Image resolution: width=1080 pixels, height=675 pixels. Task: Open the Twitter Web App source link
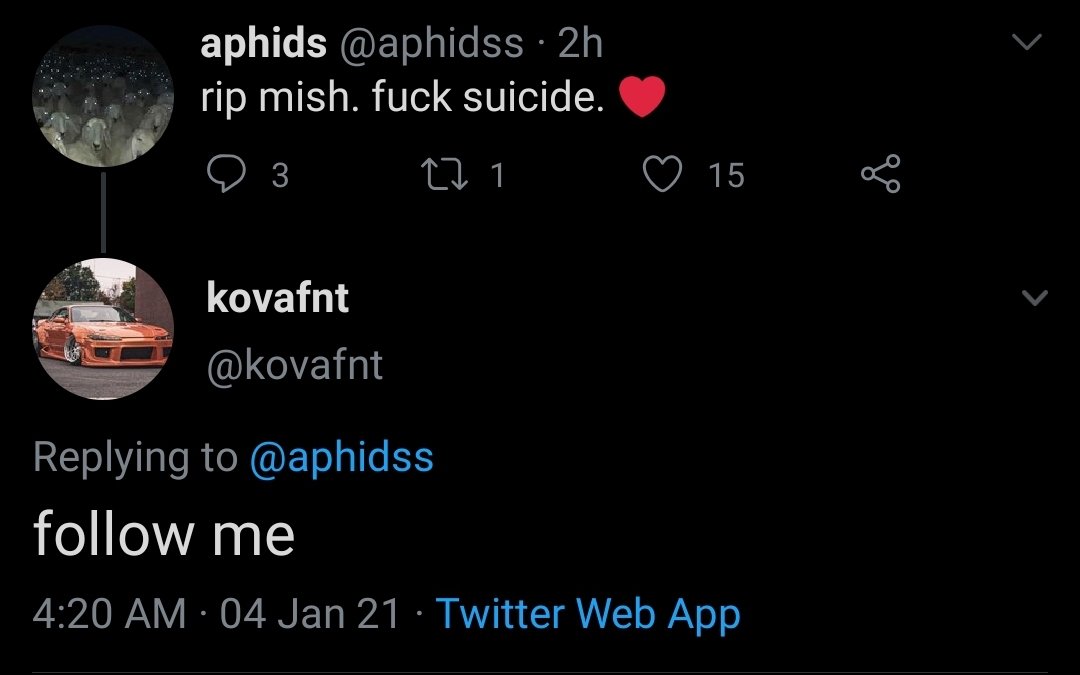588,612
